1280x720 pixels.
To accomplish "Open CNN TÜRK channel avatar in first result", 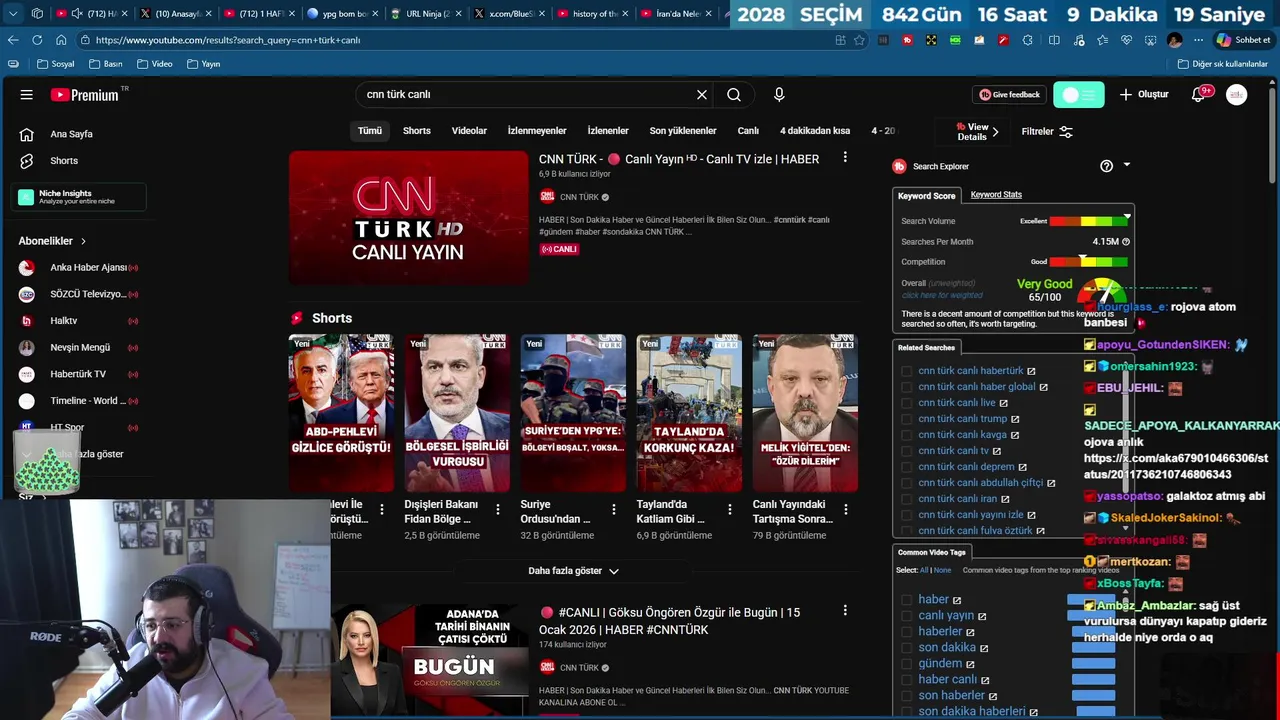I will pyautogui.click(x=547, y=197).
